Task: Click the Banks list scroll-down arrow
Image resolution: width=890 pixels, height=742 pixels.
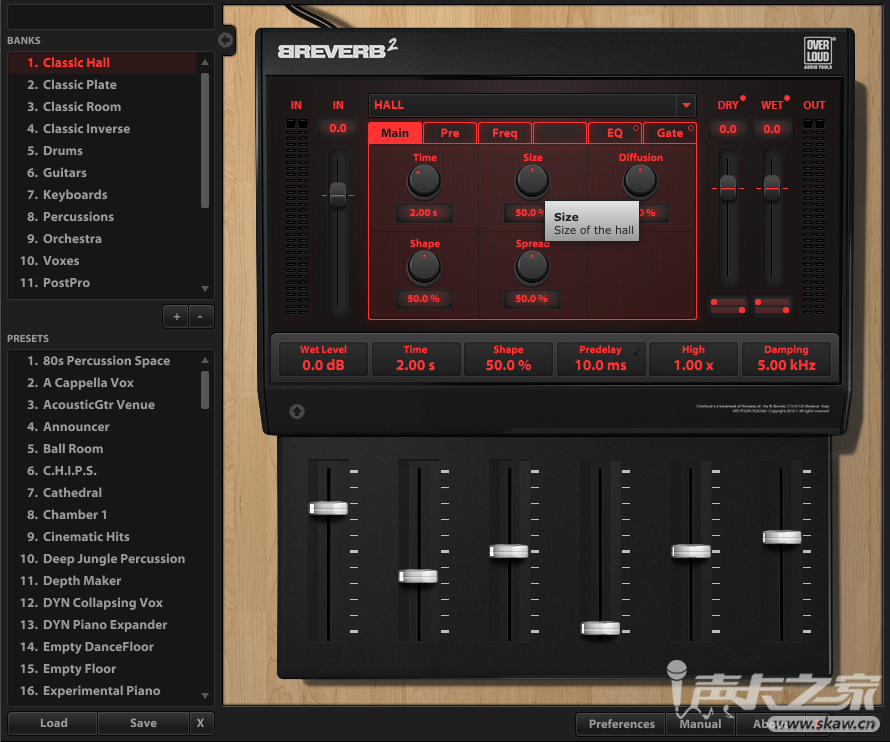Action: coord(205,288)
